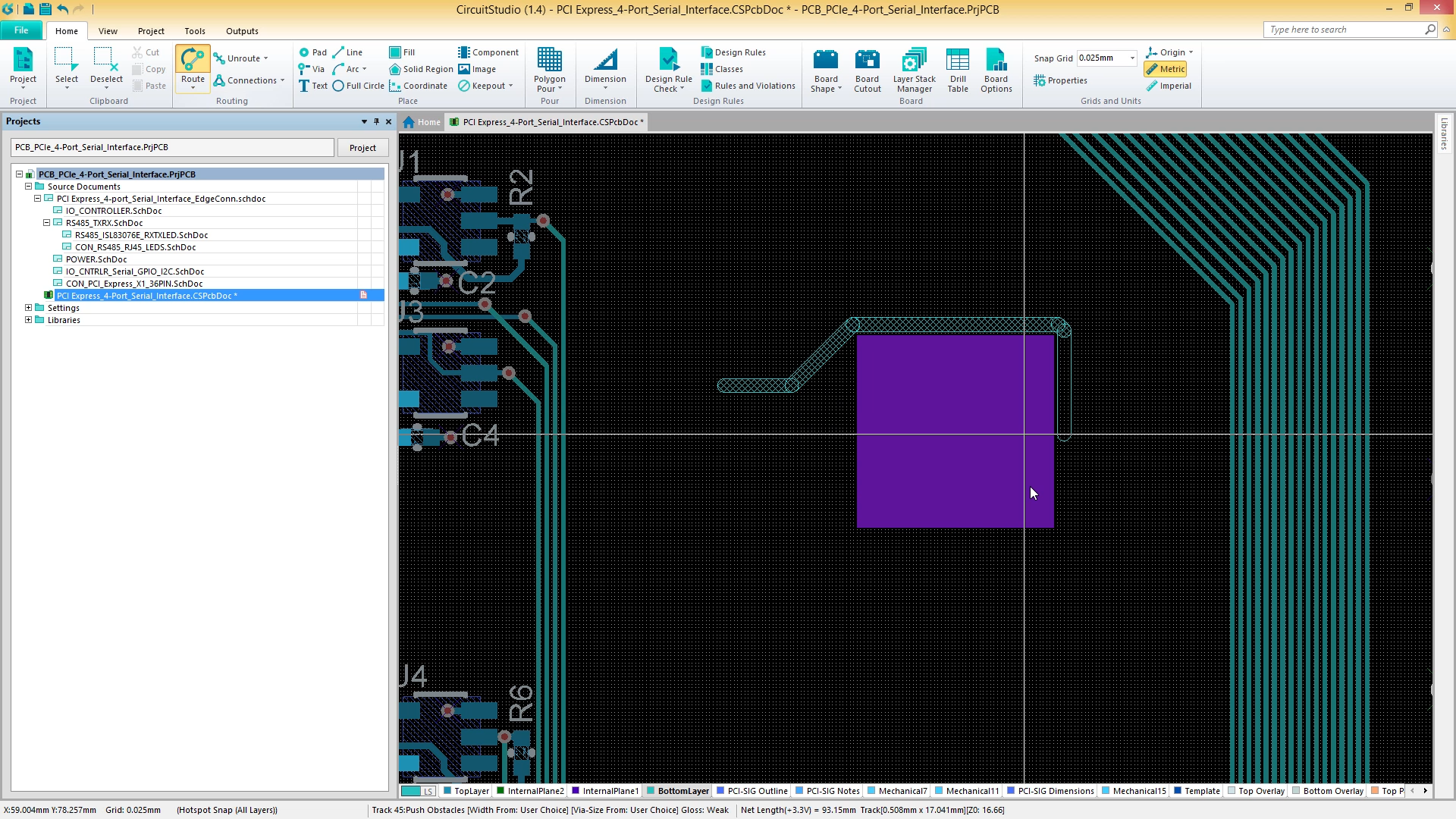The image size is (1456, 819).
Task: Expand the Settings folder in tree
Action: coord(29,308)
